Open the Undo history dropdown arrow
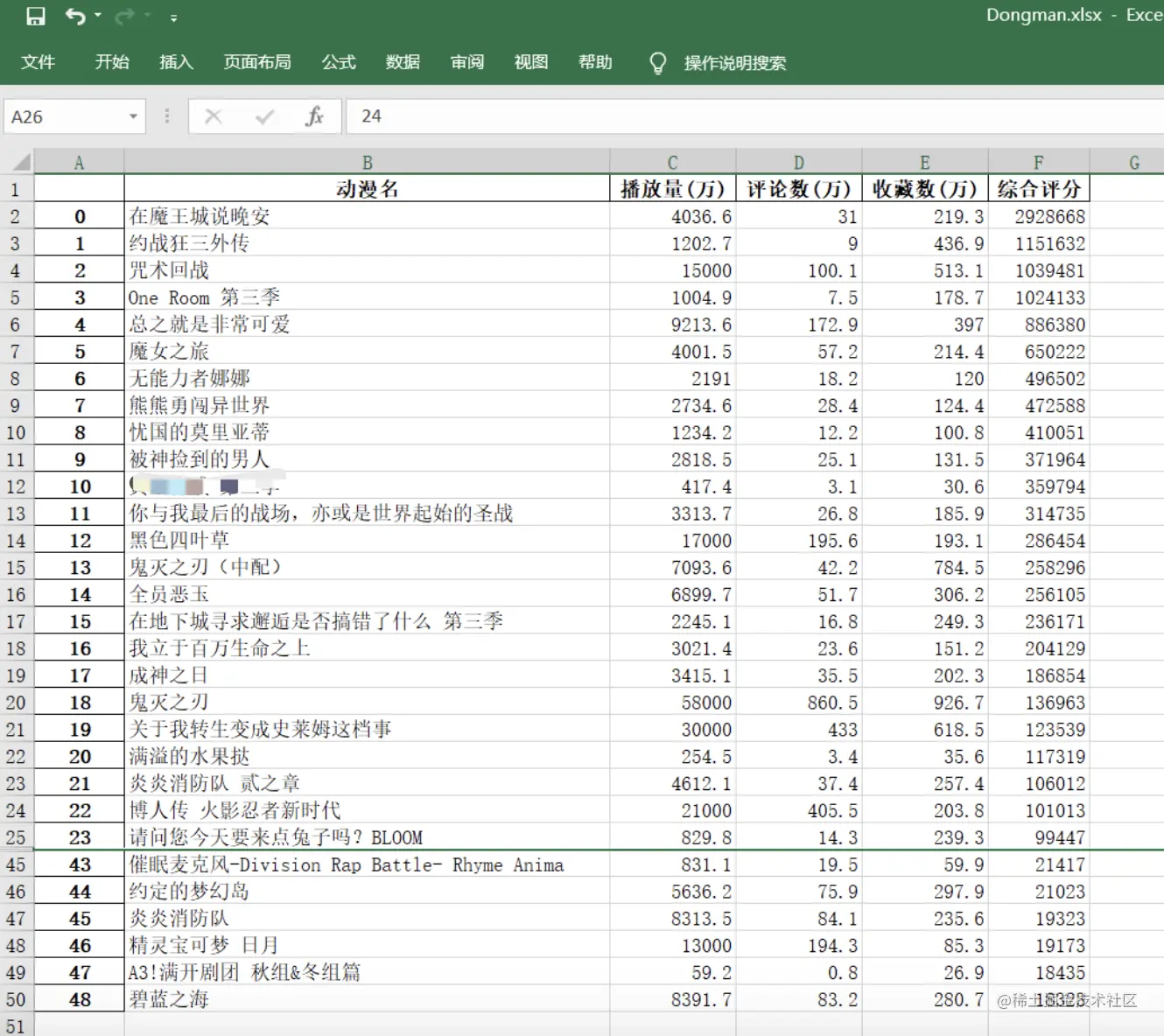The height and width of the screenshot is (1036, 1164). pyautogui.click(x=98, y=17)
